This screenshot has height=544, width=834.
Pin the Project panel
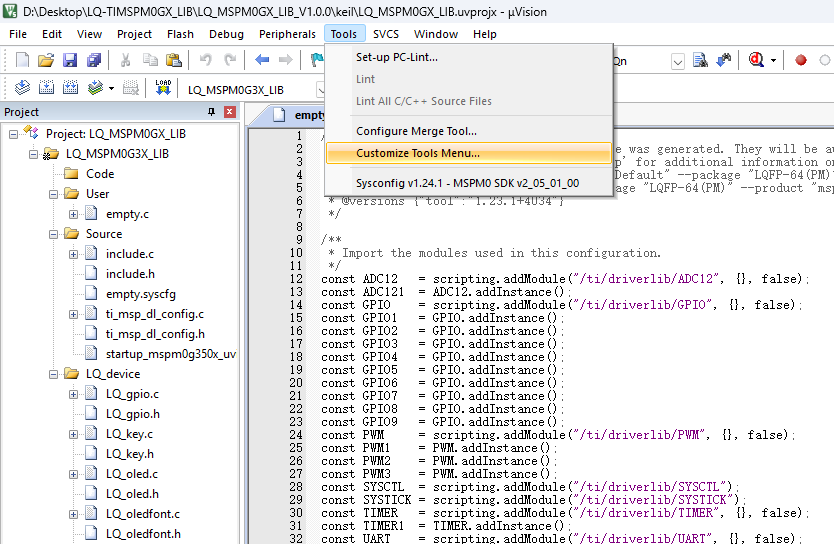212,112
